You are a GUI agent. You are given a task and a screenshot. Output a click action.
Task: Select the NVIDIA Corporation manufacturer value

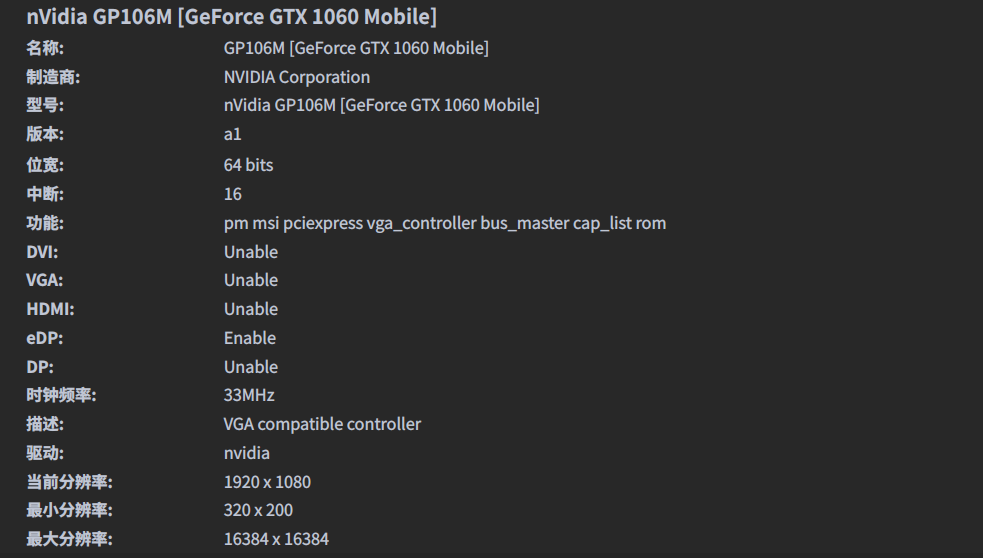pos(296,77)
